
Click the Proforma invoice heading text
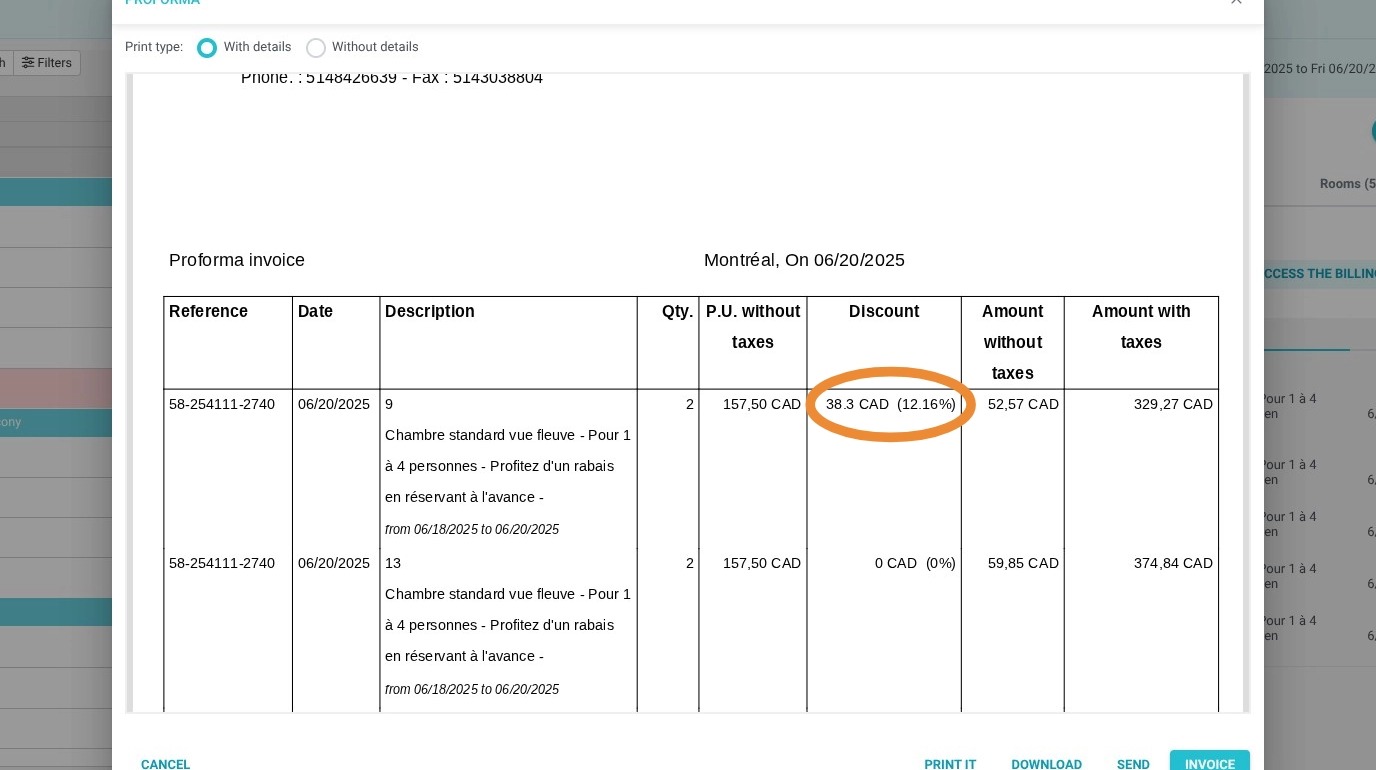[x=237, y=260]
